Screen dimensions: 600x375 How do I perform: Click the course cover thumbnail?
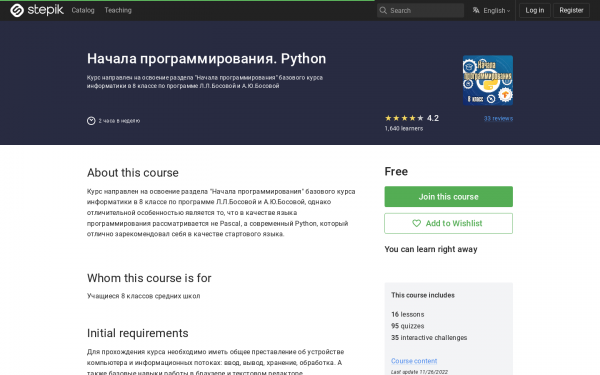[488, 80]
